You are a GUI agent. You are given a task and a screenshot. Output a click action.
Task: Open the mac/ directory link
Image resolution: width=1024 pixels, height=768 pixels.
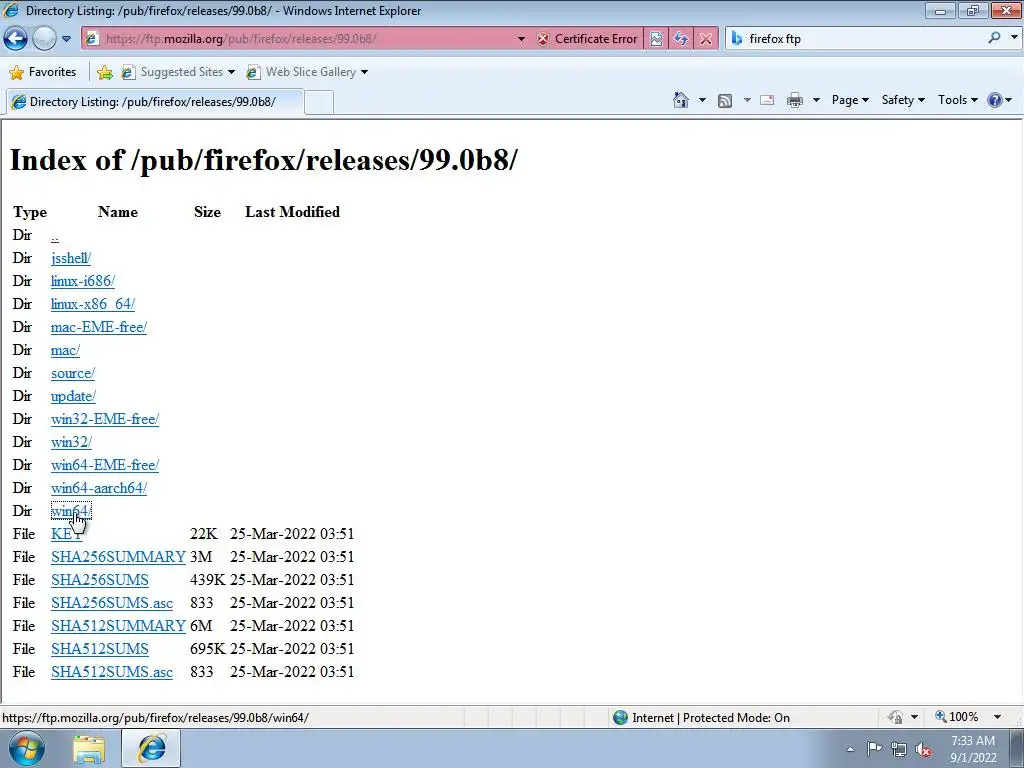65,351
